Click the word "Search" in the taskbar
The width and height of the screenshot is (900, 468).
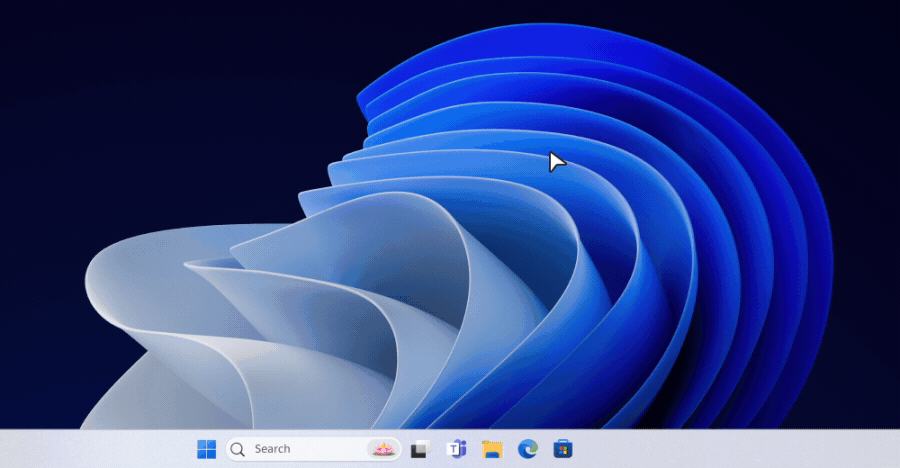click(x=272, y=449)
